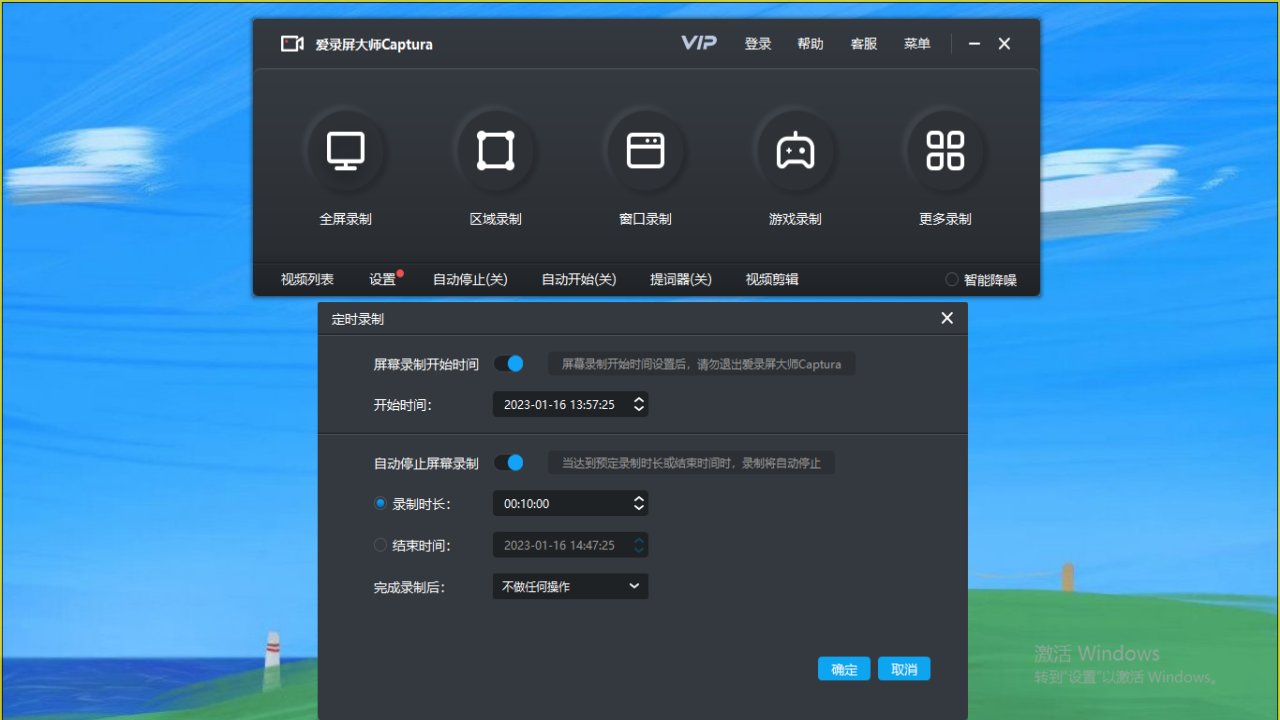Open the 菜单 menu
This screenshot has width=1280, height=720.
coord(916,43)
